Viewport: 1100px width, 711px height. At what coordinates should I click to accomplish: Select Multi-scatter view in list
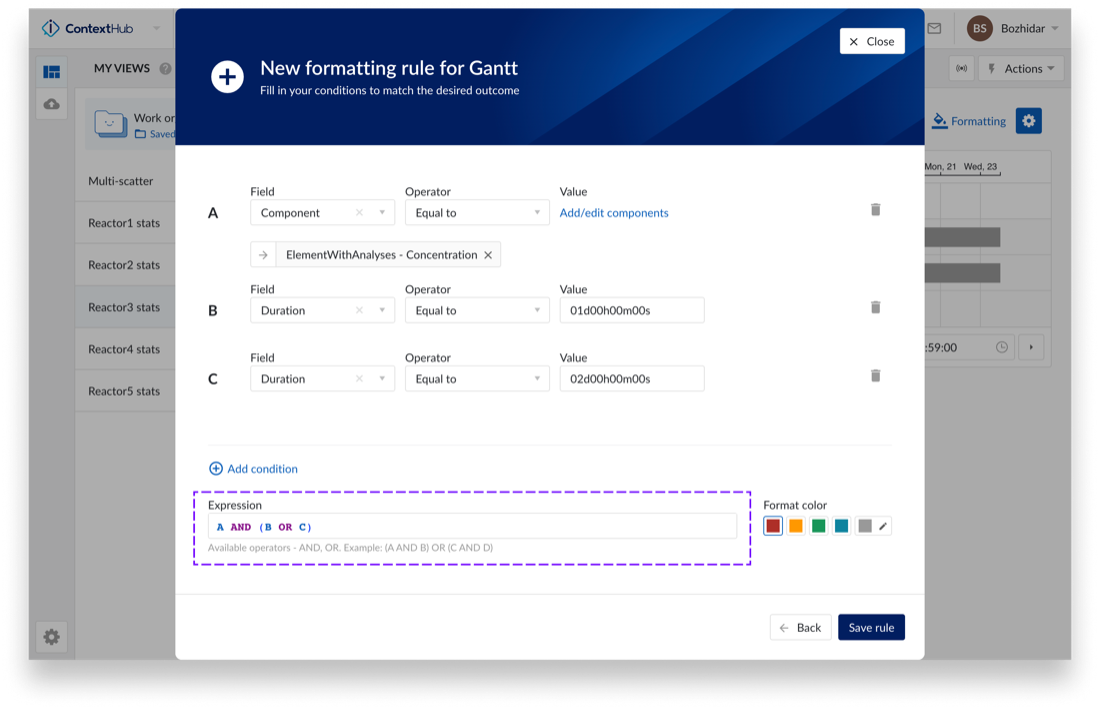pyautogui.click(x=121, y=181)
